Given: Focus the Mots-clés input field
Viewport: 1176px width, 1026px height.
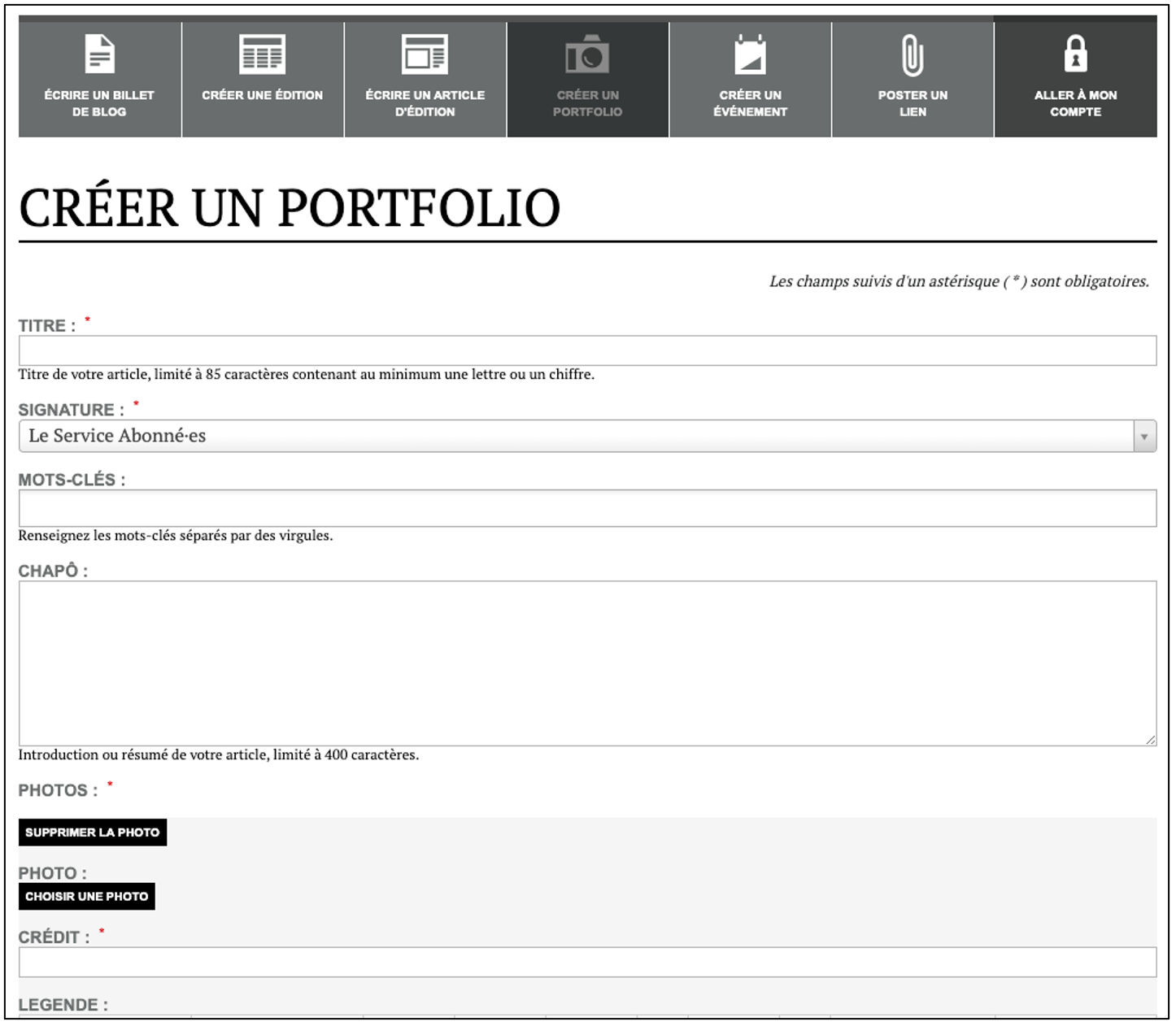Looking at the screenshot, I should [587, 508].
